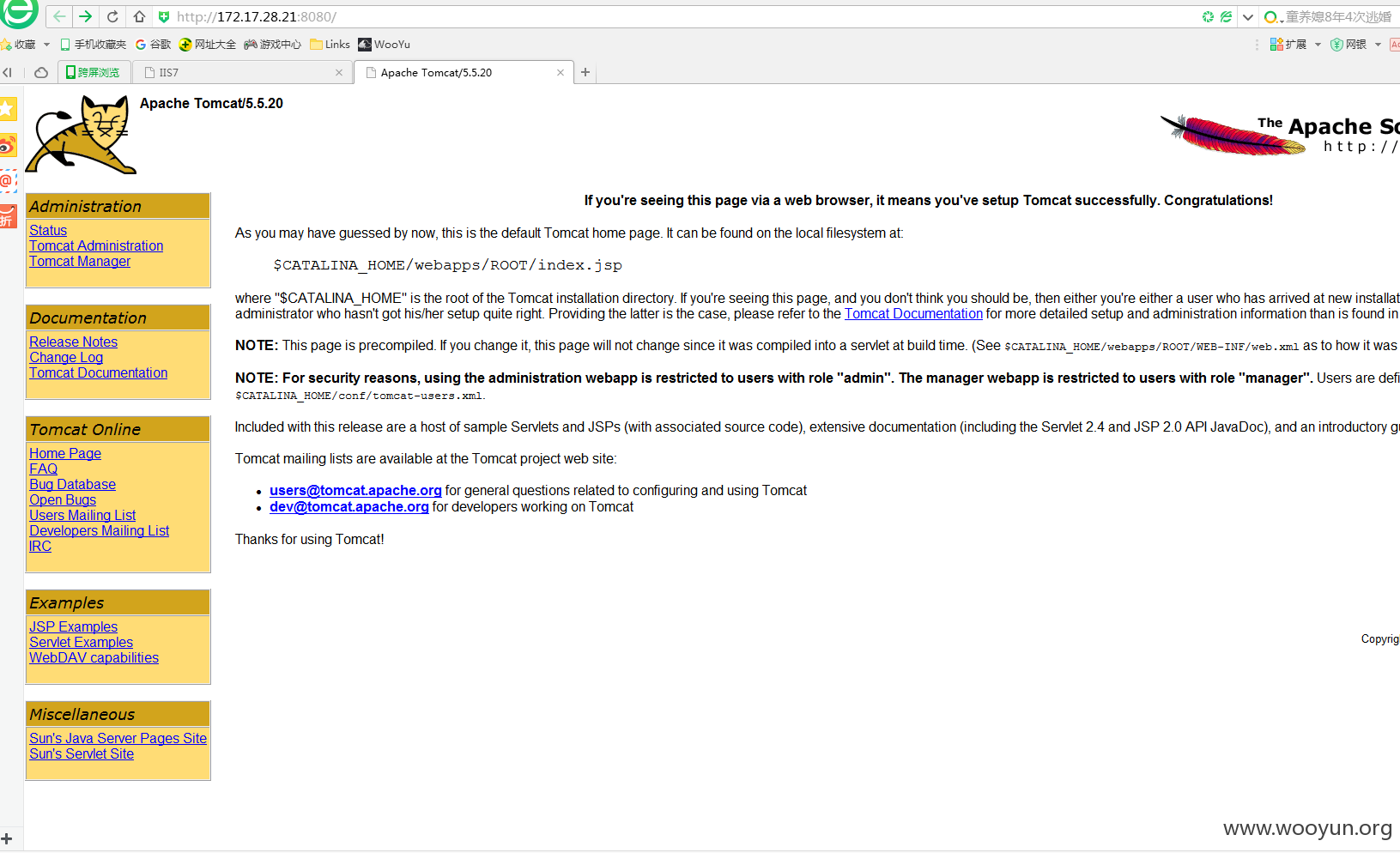Close the IIS7 tab
The image size is (1400, 853).
339,73
